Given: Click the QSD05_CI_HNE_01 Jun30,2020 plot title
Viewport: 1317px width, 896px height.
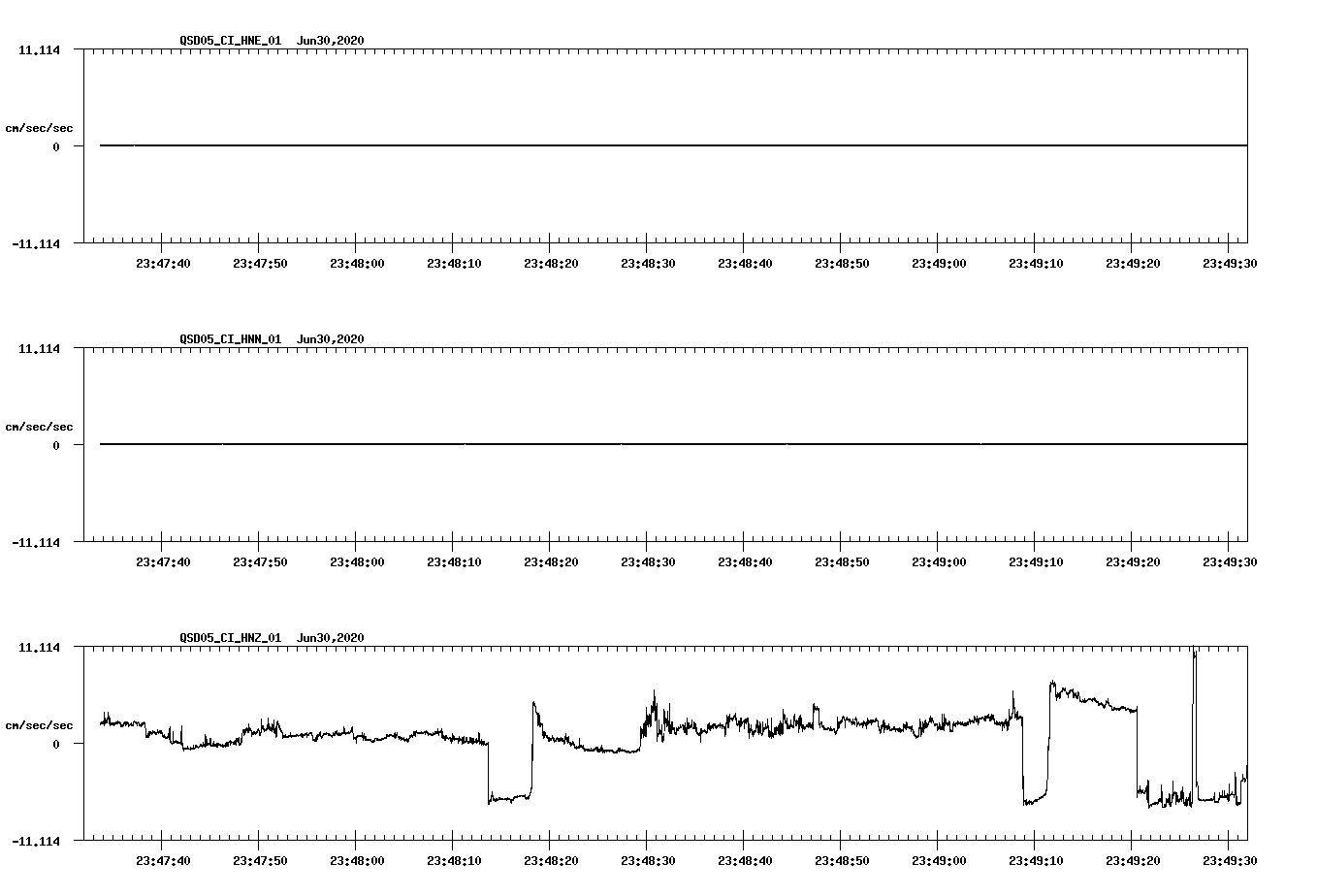Looking at the screenshot, I should coord(272,40).
